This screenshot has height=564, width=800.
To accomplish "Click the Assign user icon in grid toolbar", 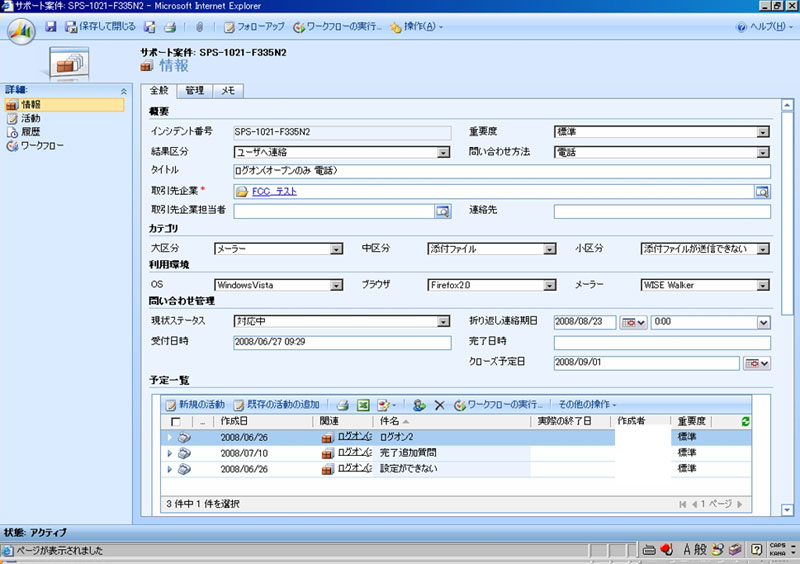I will point(419,405).
